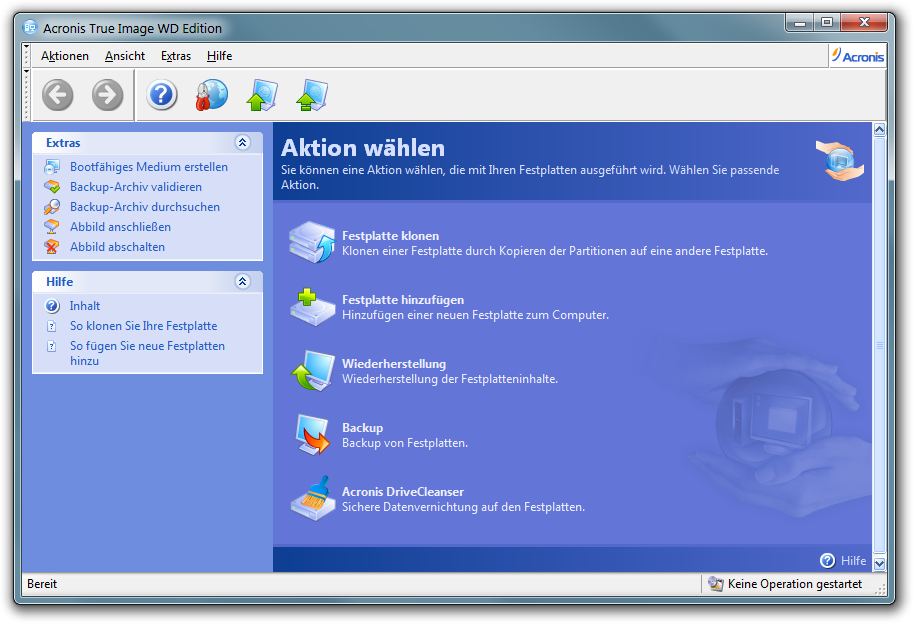Click the red X icon beside Abbild abschalten

pos(52,247)
